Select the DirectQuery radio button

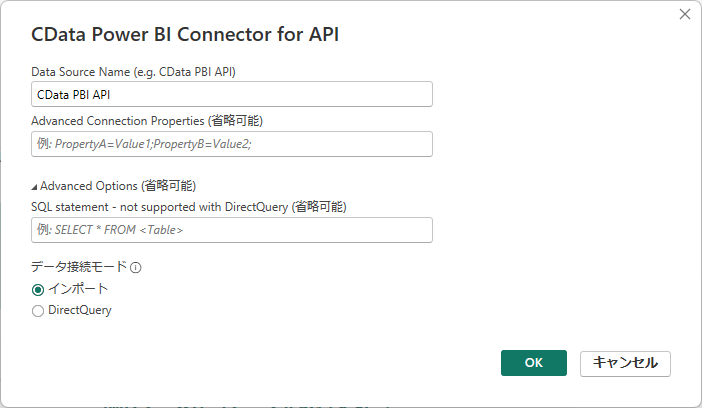[38, 311]
